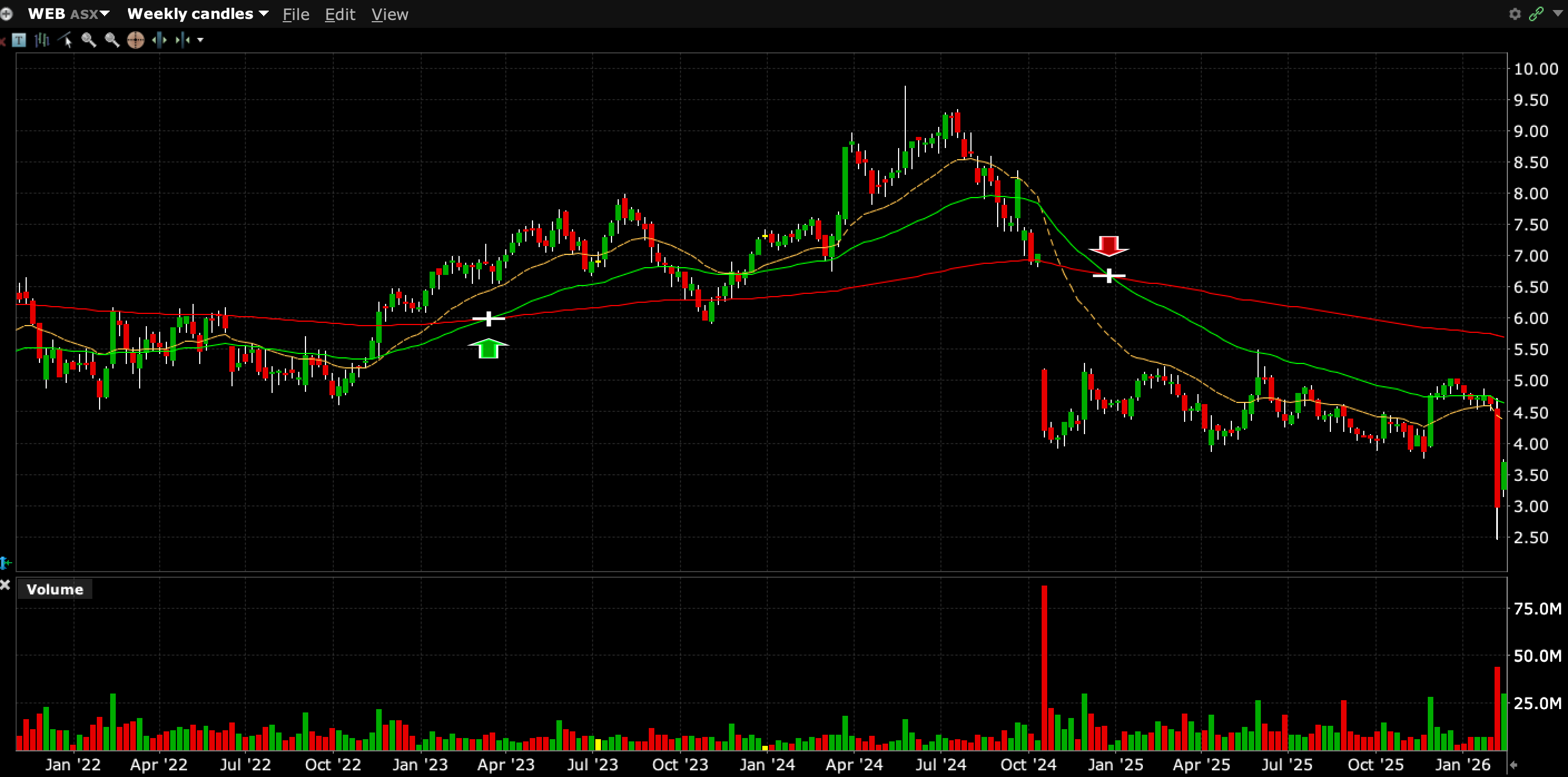Toggle the orange crosshair tool
The height and width of the screenshot is (777, 1568).
click(x=135, y=40)
